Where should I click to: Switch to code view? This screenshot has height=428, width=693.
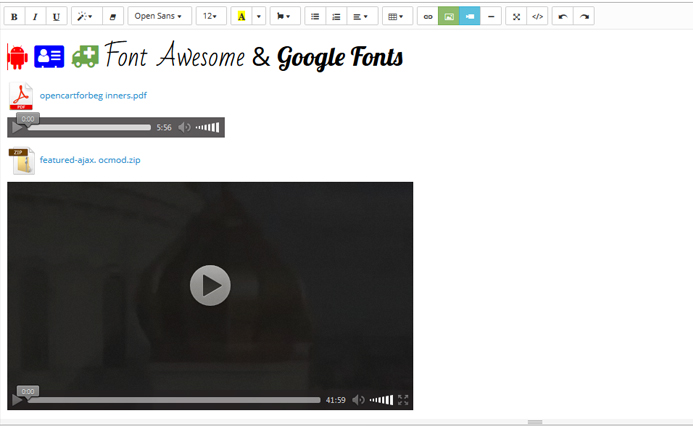coord(537,16)
